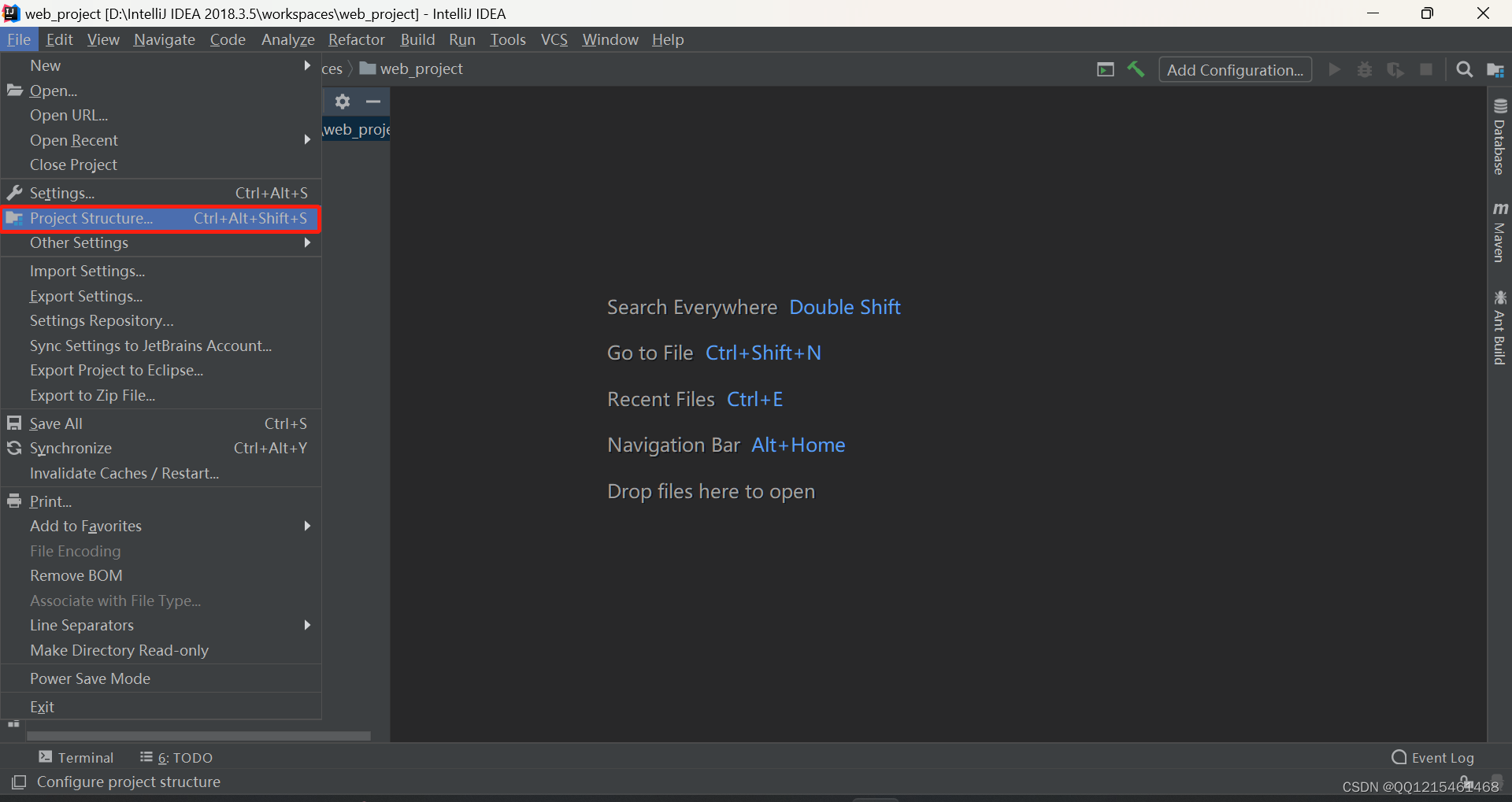Click Save All in the File menu
The width and height of the screenshot is (1512, 802).
tap(161, 423)
